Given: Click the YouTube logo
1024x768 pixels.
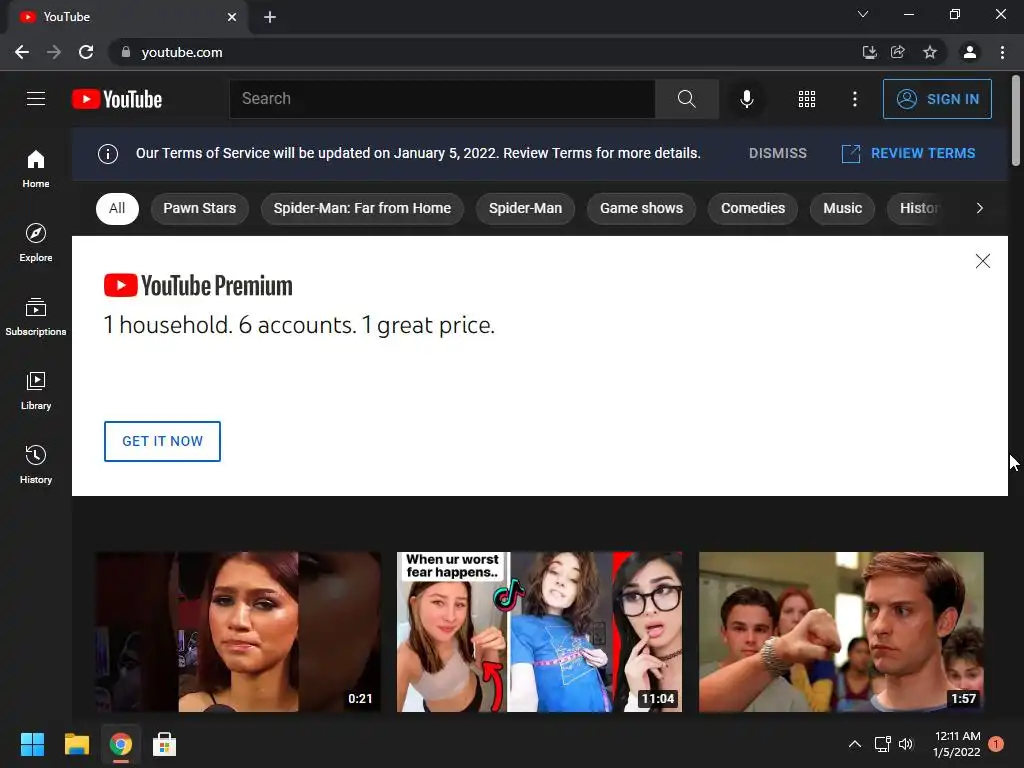Looking at the screenshot, I should tap(117, 99).
